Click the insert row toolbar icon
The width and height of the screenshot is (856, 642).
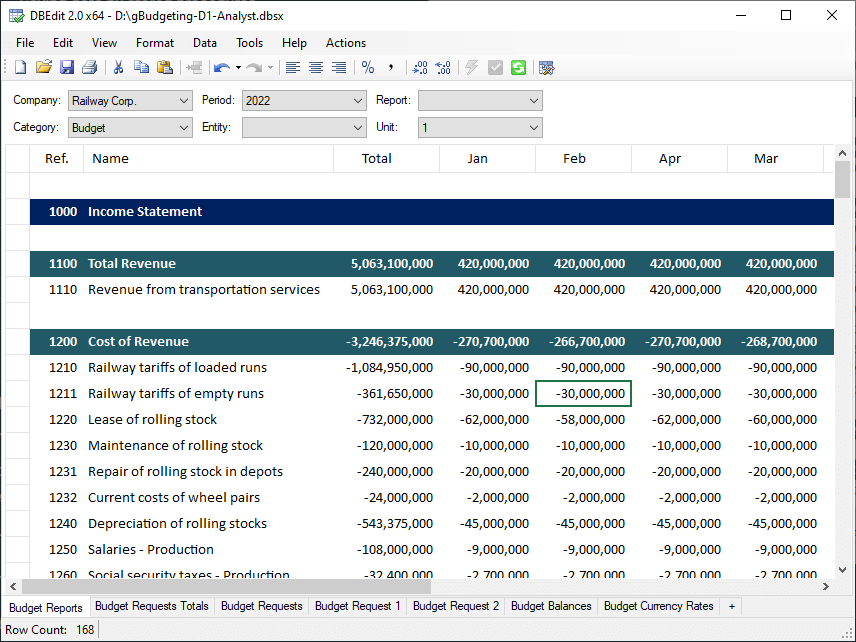[194, 68]
